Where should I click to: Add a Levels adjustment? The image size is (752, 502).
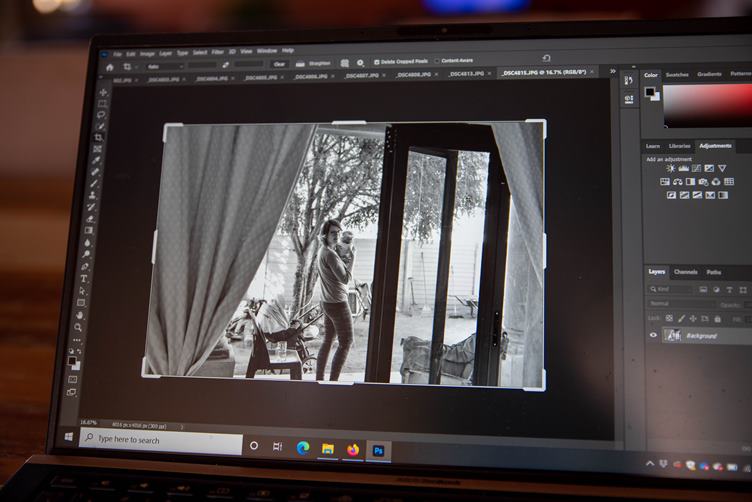(684, 168)
